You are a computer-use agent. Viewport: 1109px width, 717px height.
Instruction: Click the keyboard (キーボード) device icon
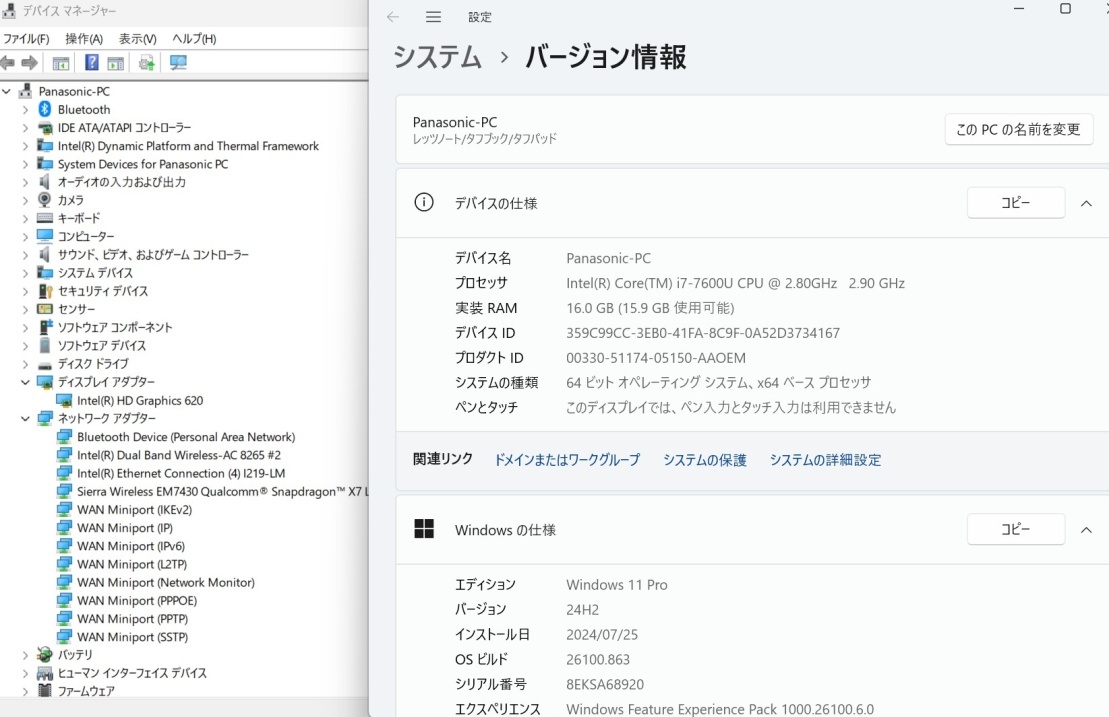pos(45,218)
